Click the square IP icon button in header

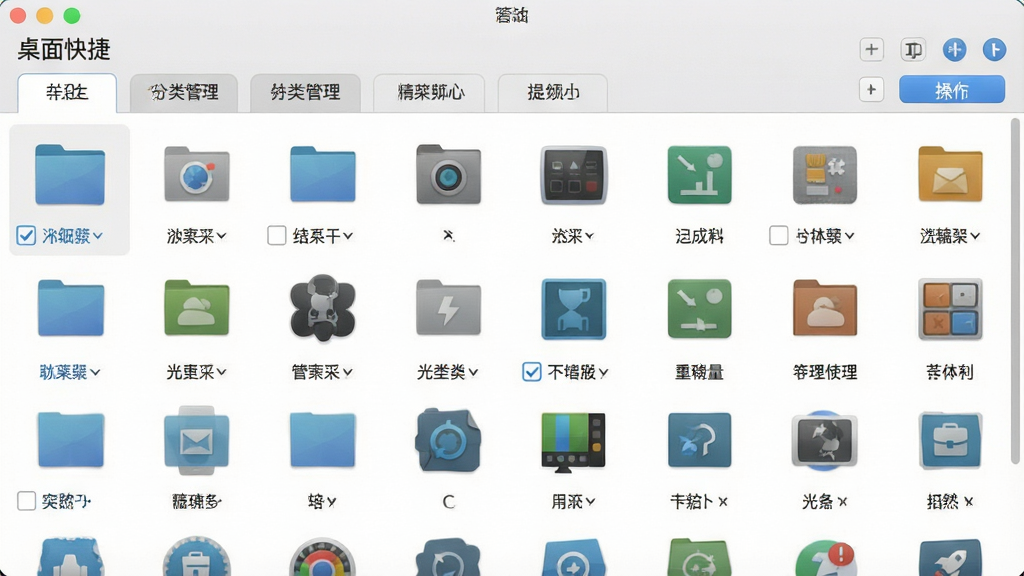pyautogui.click(x=913, y=50)
